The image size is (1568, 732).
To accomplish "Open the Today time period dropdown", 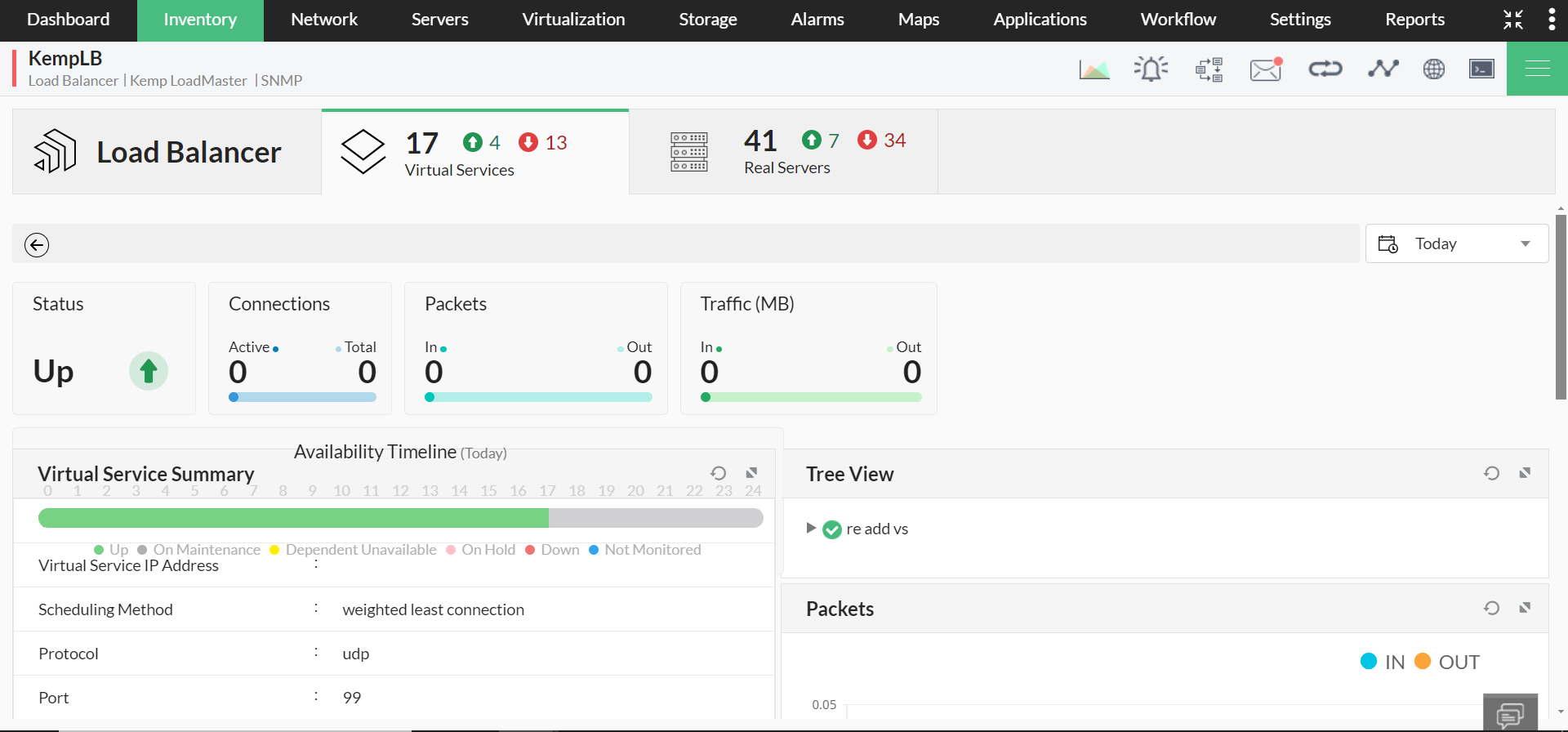I will (x=1456, y=243).
